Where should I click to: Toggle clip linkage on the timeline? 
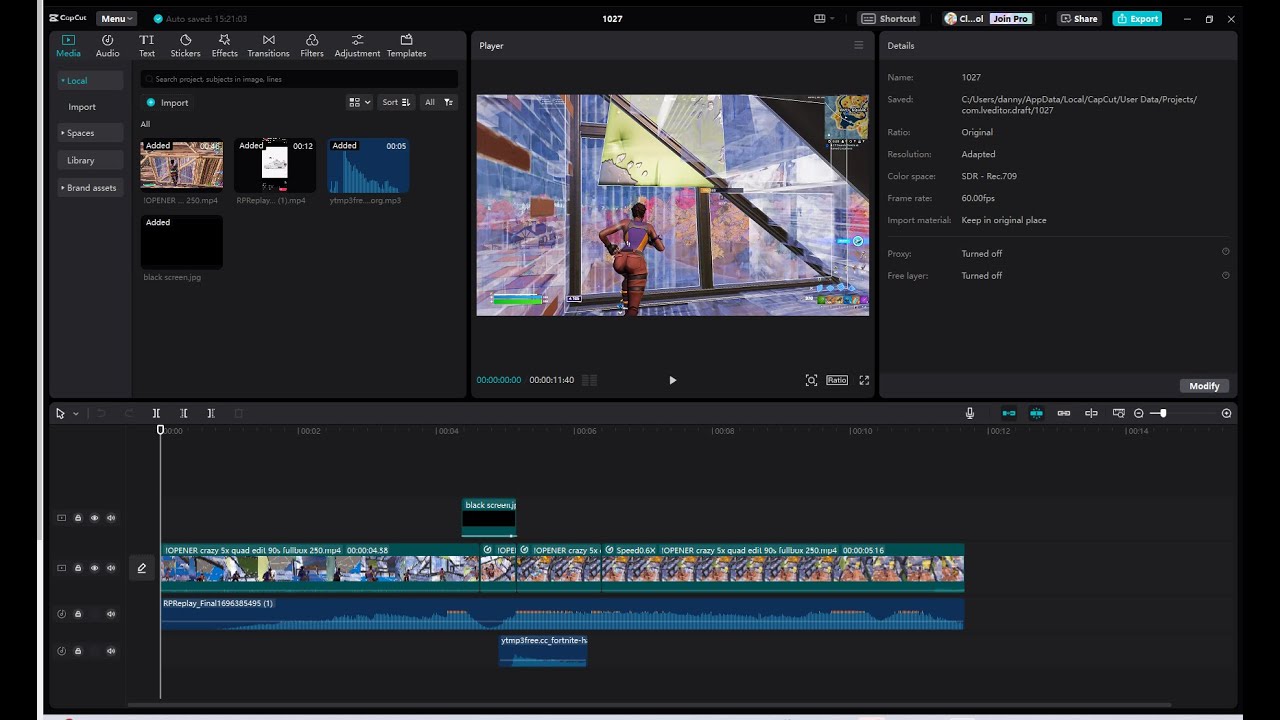pyautogui.click(x=1064, y=413)
